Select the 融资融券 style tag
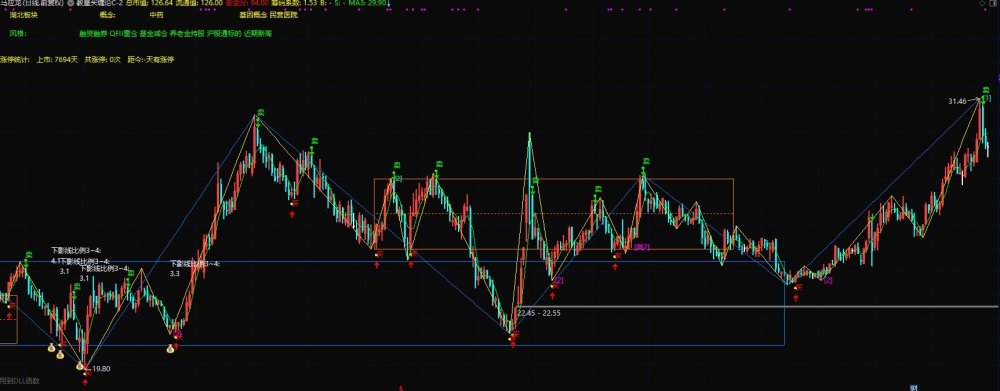Image resolution: width=1000 pixels, height=391 pixels. pyautogui.click(x=92, y=33)
